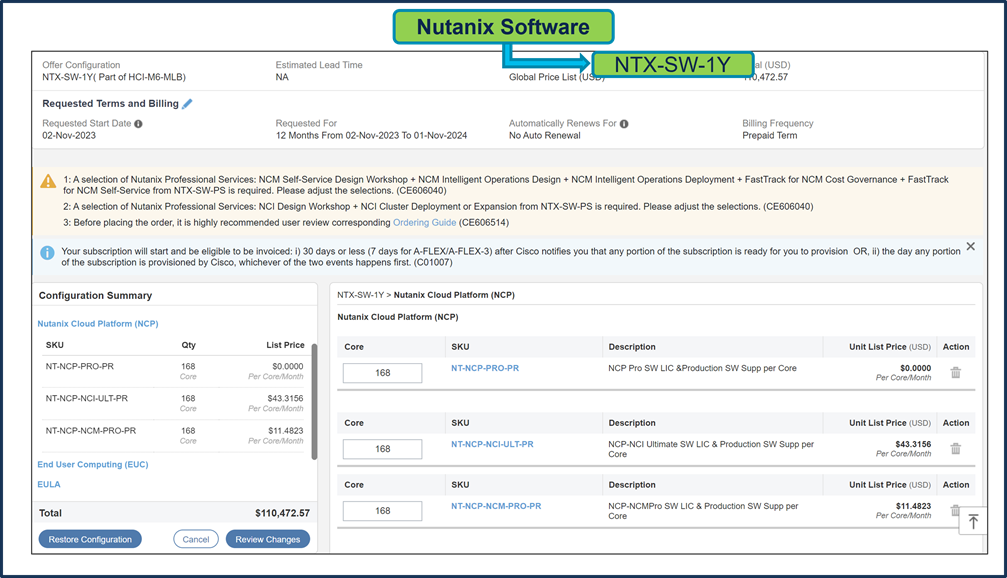1007x578 pixels.
Task: Jump to top with arrow button
Action: (973, 521)
